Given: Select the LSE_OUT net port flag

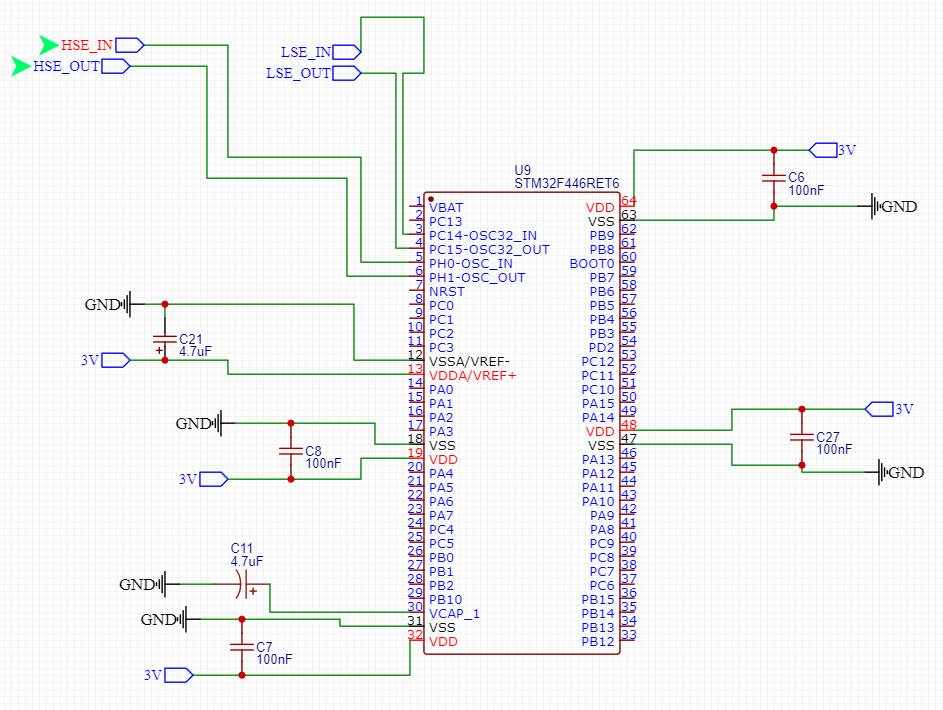Looking at the screenshot, I should pos(346,73).
